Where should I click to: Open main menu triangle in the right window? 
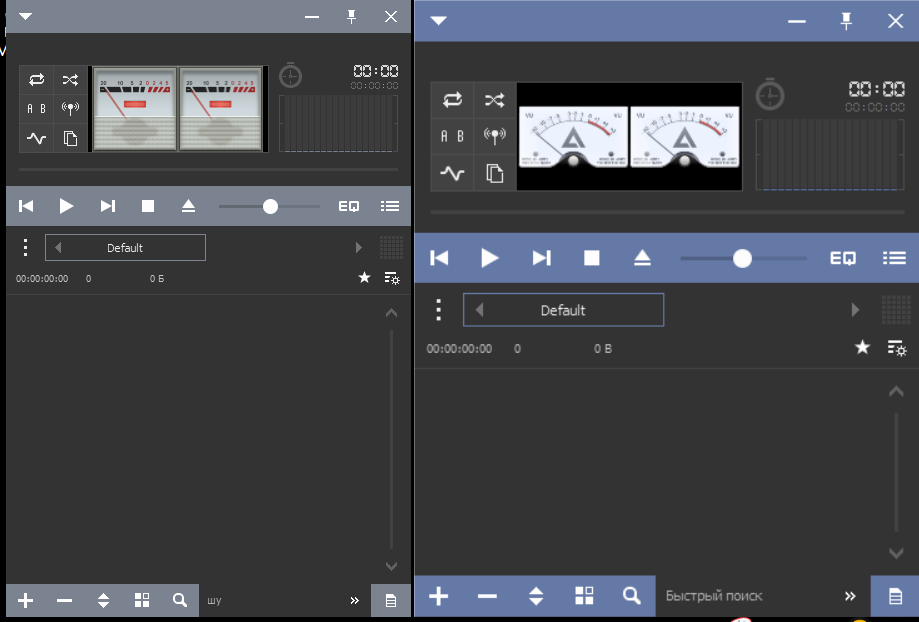[x=438, y=20]
